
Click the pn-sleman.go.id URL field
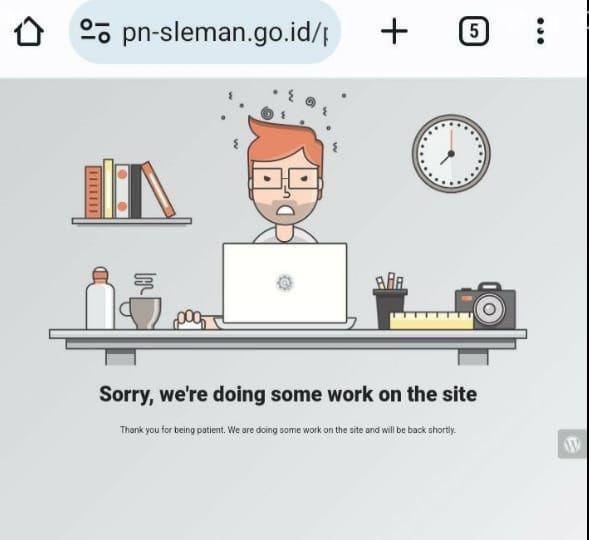[205, 32]
